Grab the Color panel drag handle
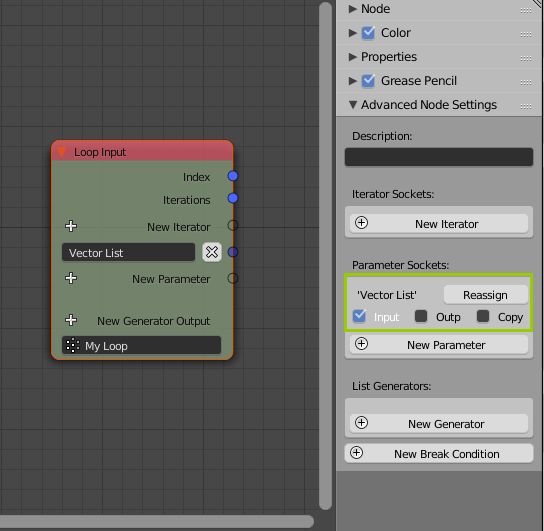Image resolution: width=544 pixels, height=531 pixels. pyautogui.click(x=526, y=34)
